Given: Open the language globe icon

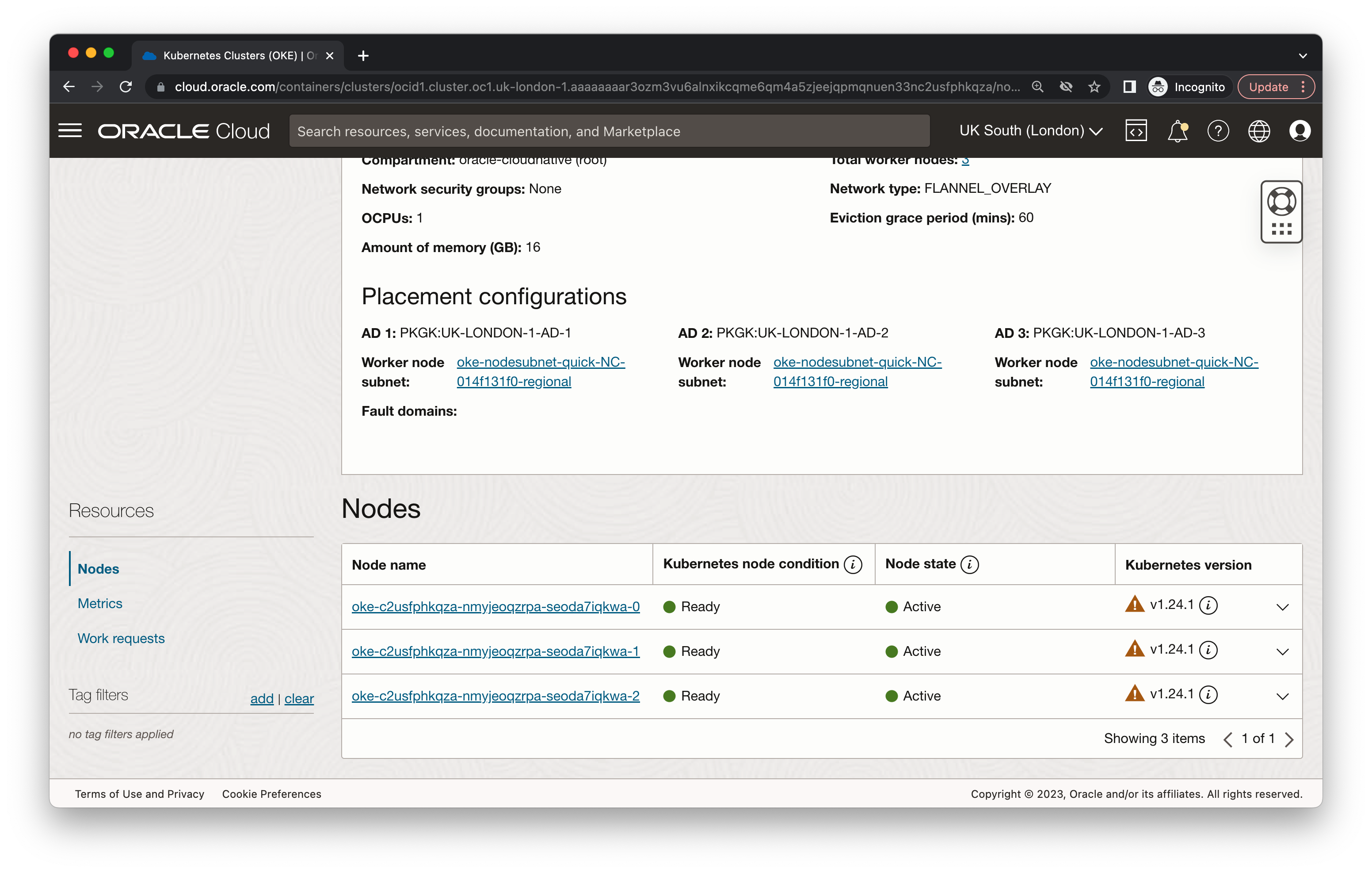Looking at the screenshot, I should tap(1259, 130).
